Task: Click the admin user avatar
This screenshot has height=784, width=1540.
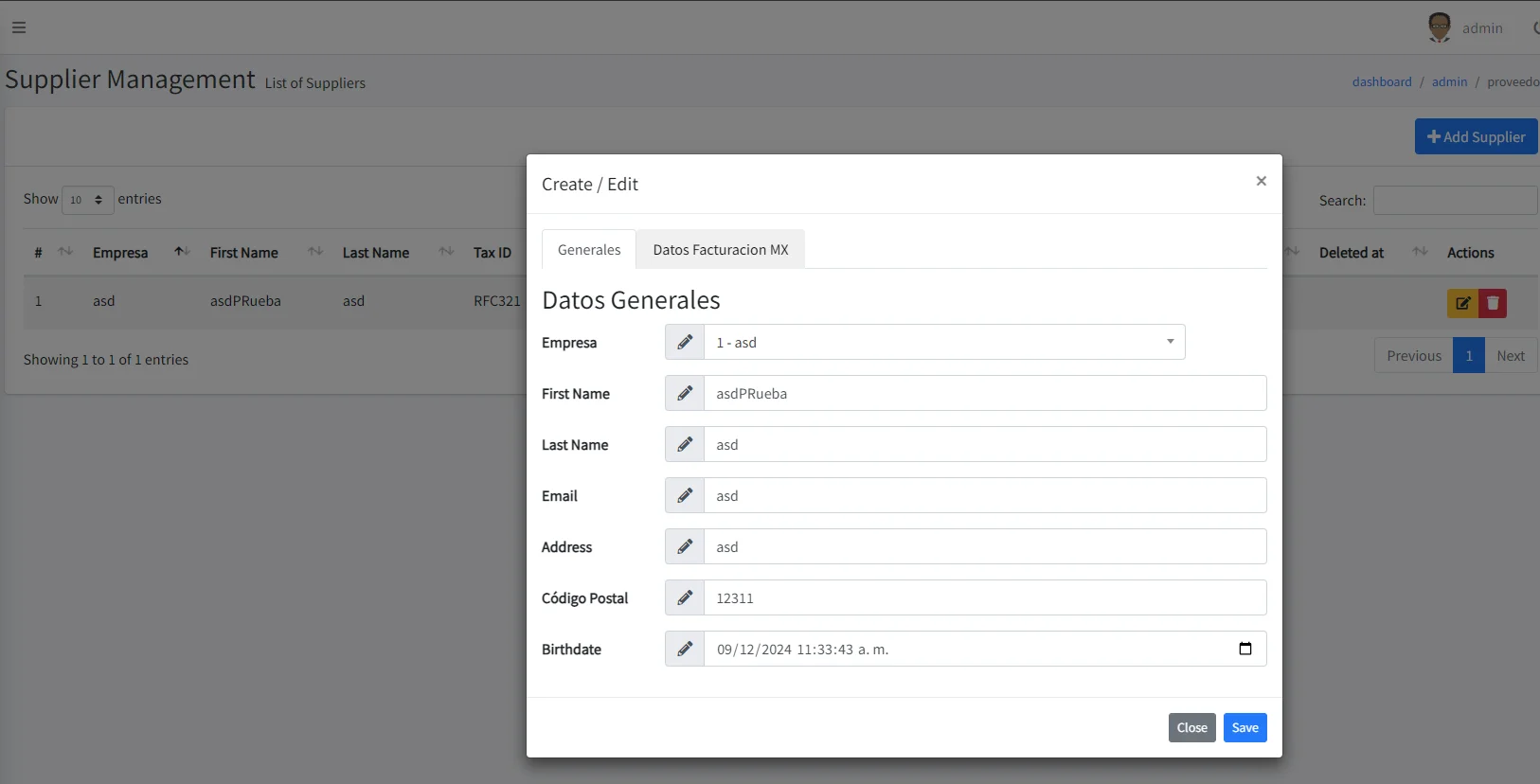Action: pyautogui.click(x=1439, y=27)
